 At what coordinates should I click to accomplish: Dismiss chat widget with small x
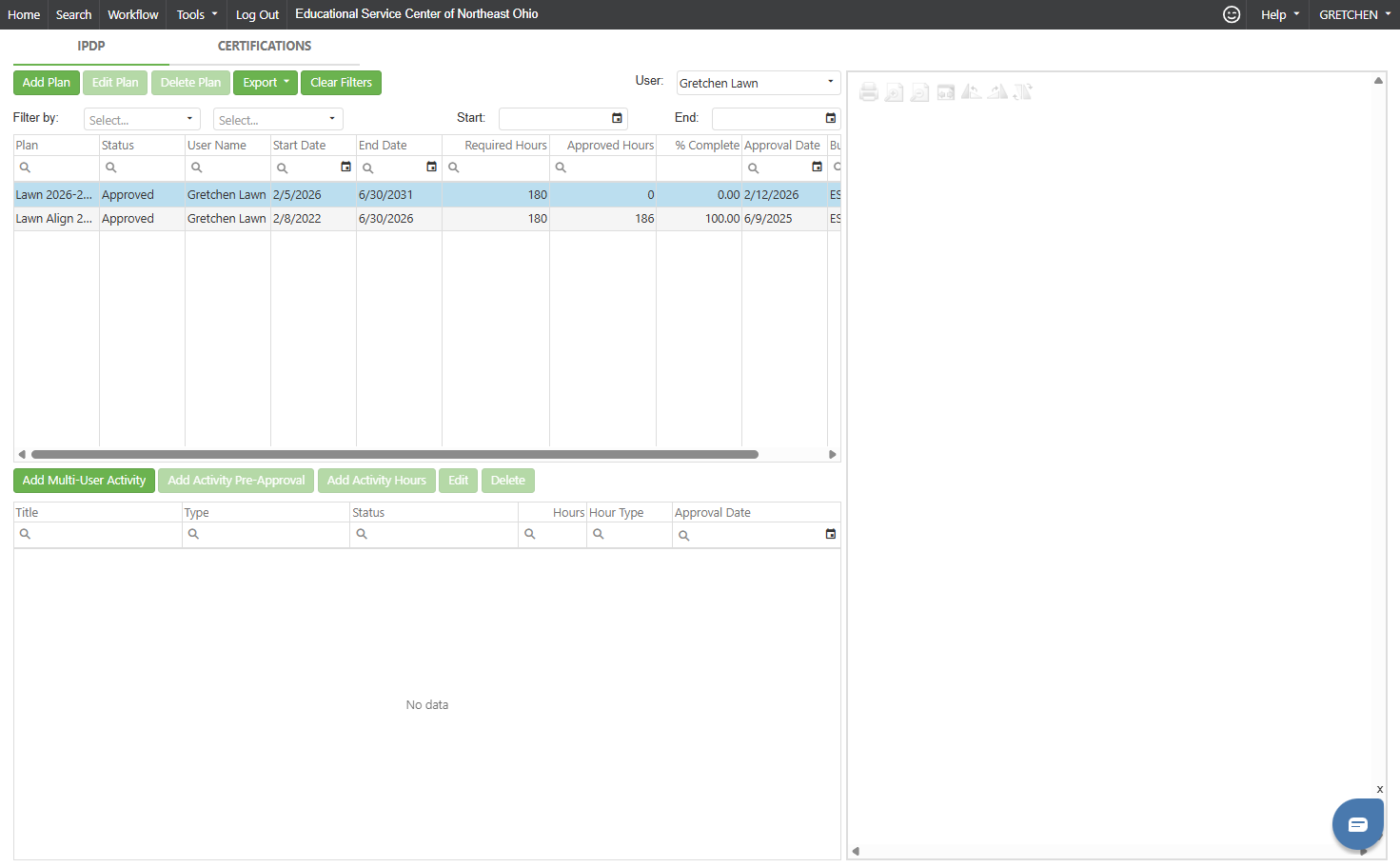tap(1379, 789)
